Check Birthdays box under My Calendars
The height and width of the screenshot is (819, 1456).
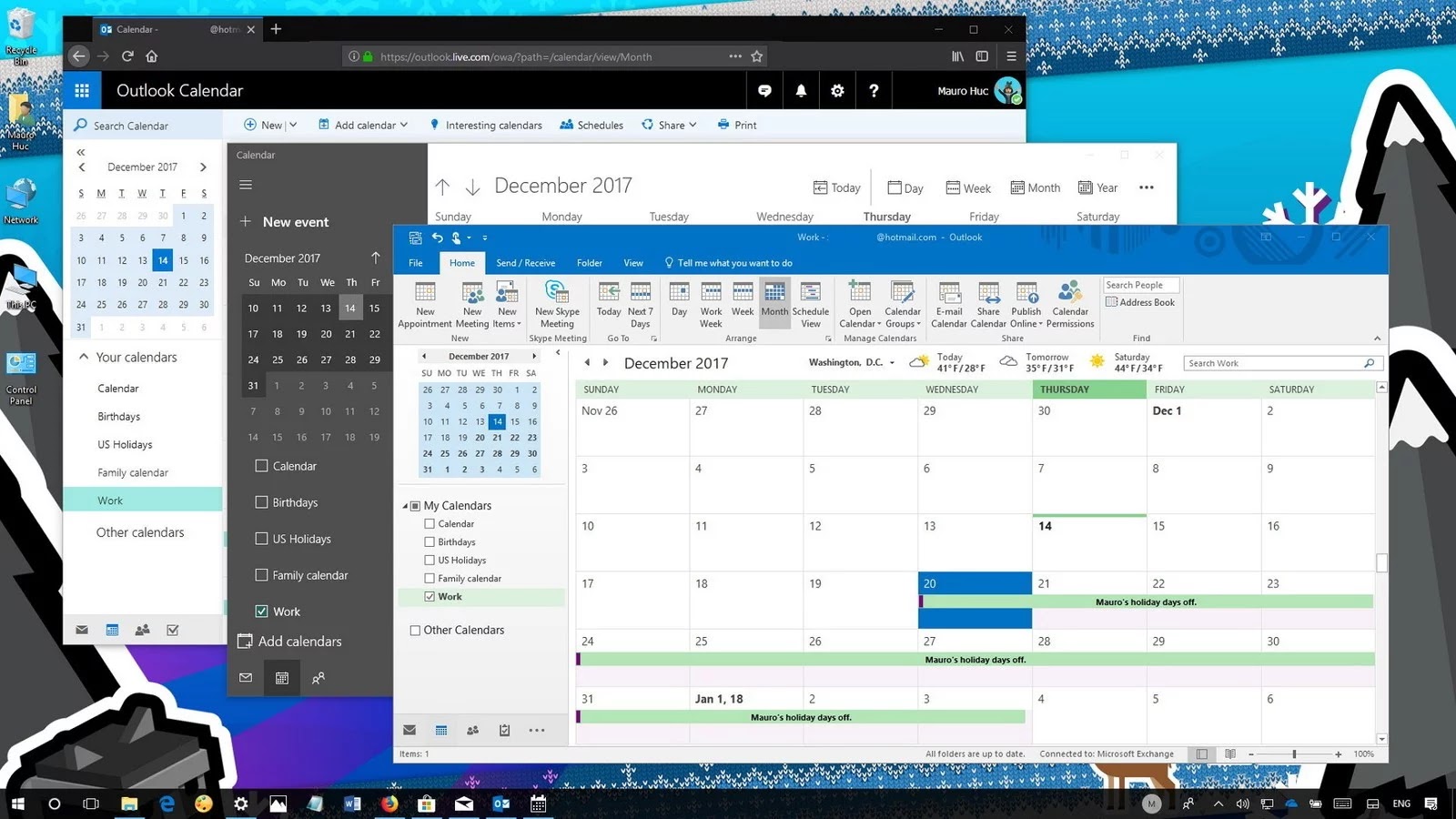point(430,542)
